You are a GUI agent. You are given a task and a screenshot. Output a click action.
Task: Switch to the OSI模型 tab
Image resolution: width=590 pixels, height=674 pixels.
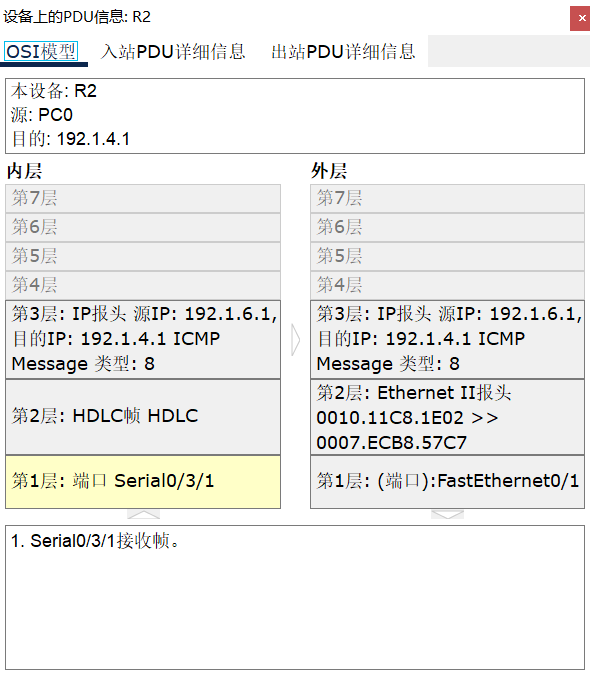tap(41, 52)
